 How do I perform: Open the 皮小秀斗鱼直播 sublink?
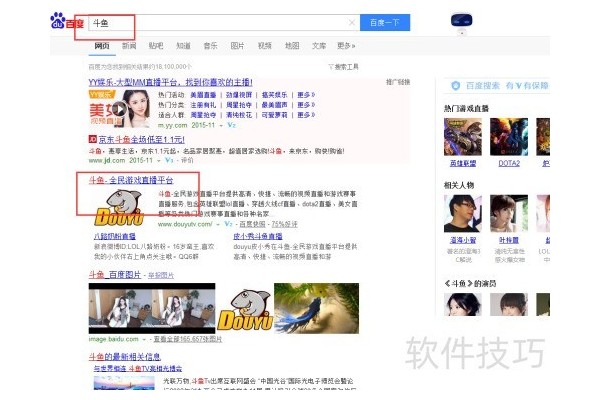pyautogui.click(x=258, y=236)
